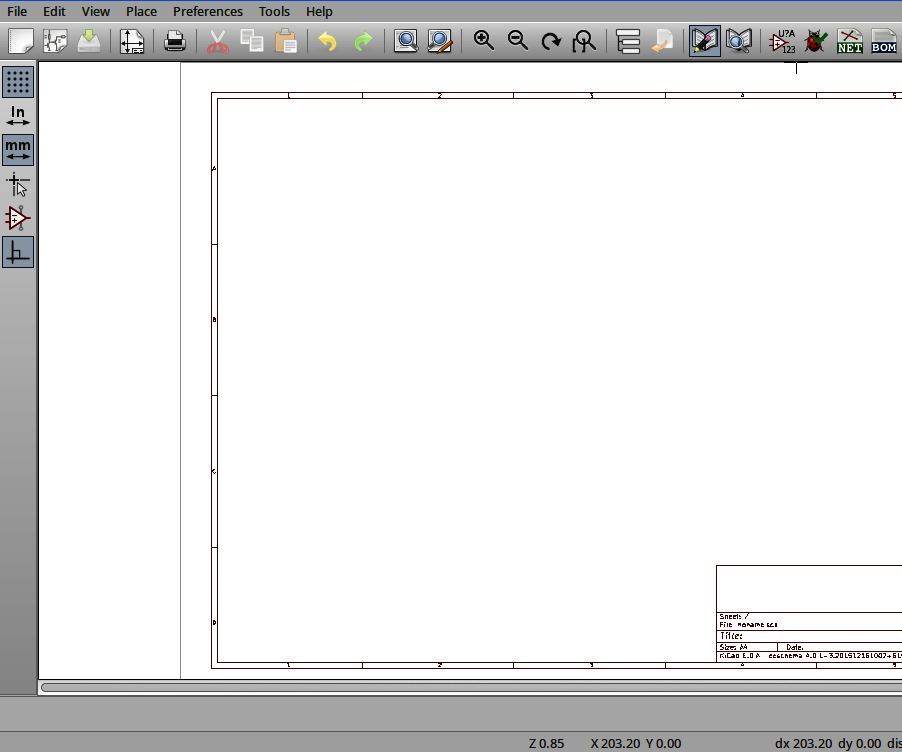Create a new schematic with toolbar icon
The height and width of the screenshot is (752, 902).
pyautogui.click(x=21, y=41)
